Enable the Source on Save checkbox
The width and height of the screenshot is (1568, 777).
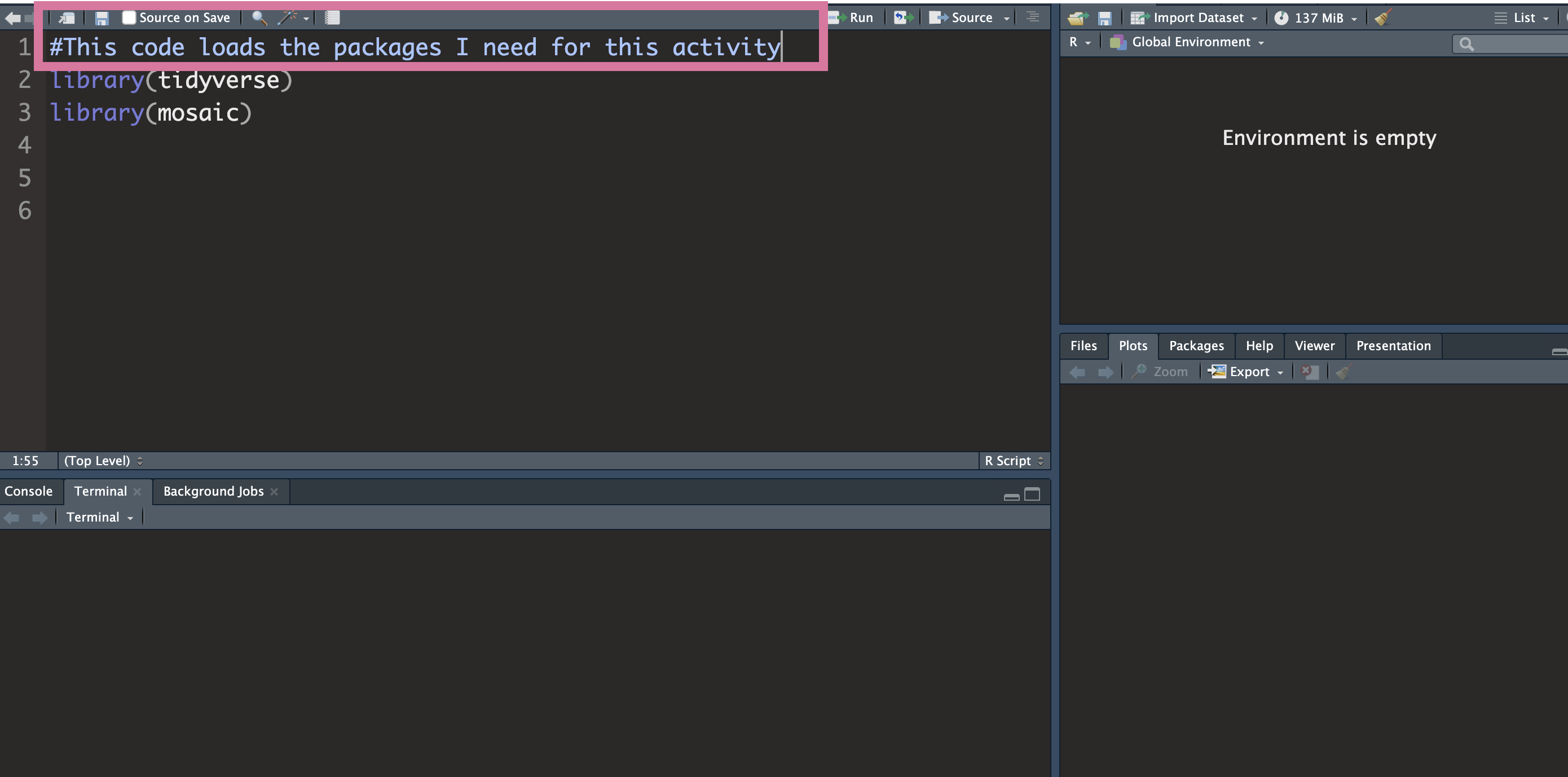click(x=129, y=17)
